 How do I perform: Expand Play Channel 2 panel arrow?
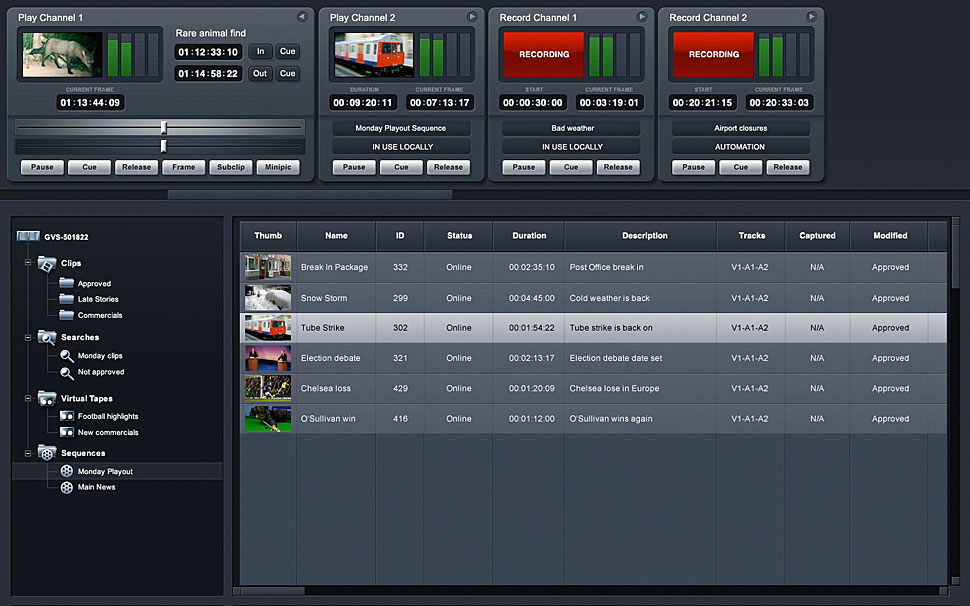click(472, 17)
